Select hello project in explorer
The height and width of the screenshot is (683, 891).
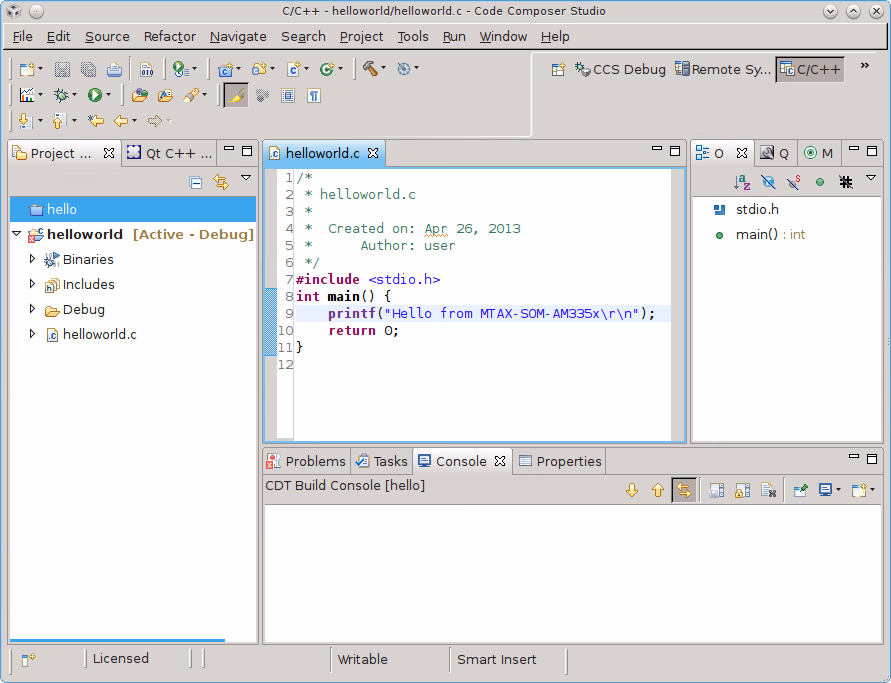pyautogui.click(x=133, y=209)
